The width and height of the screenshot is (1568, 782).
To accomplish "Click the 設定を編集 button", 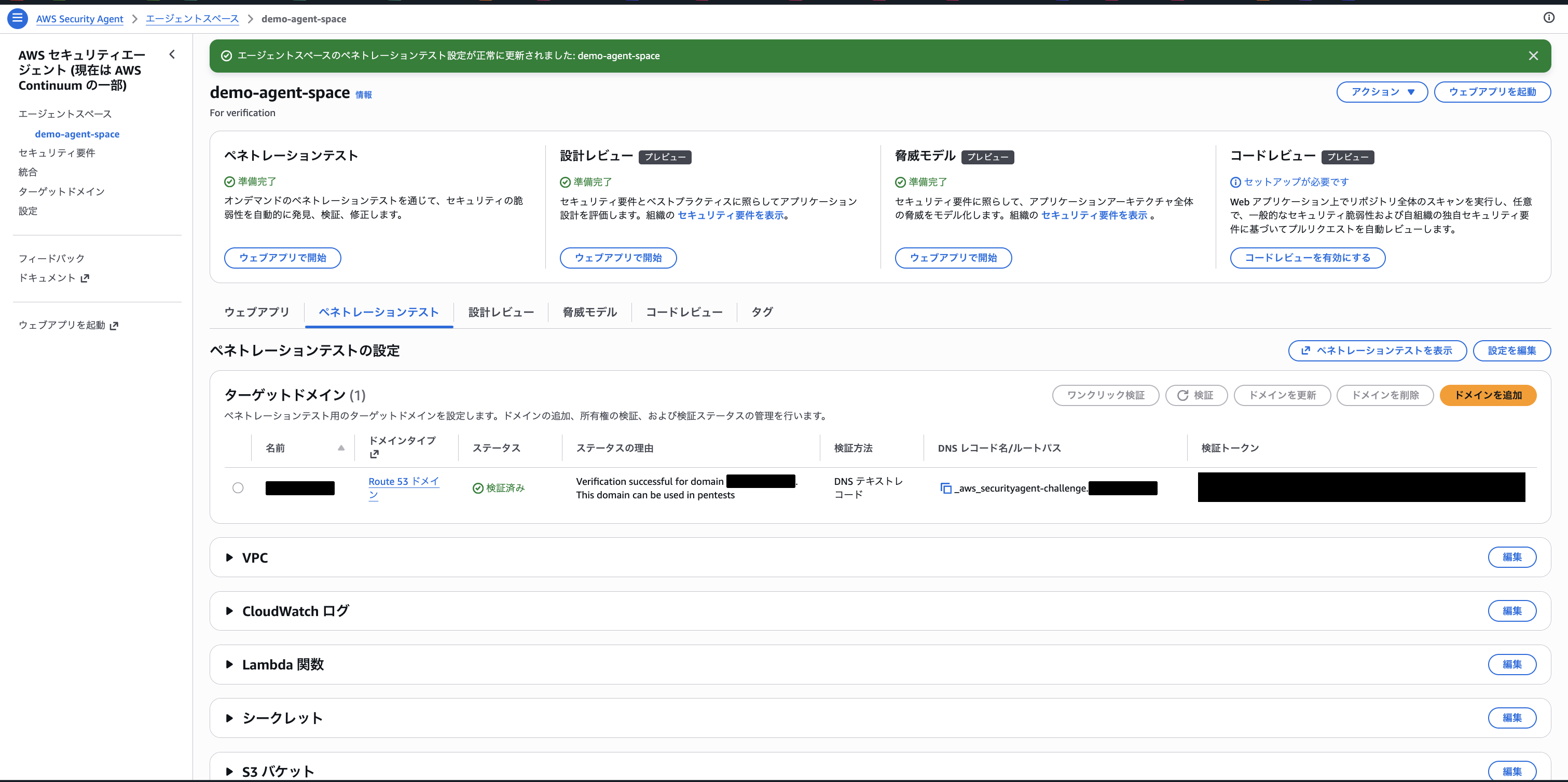I will pos(1511,351).
